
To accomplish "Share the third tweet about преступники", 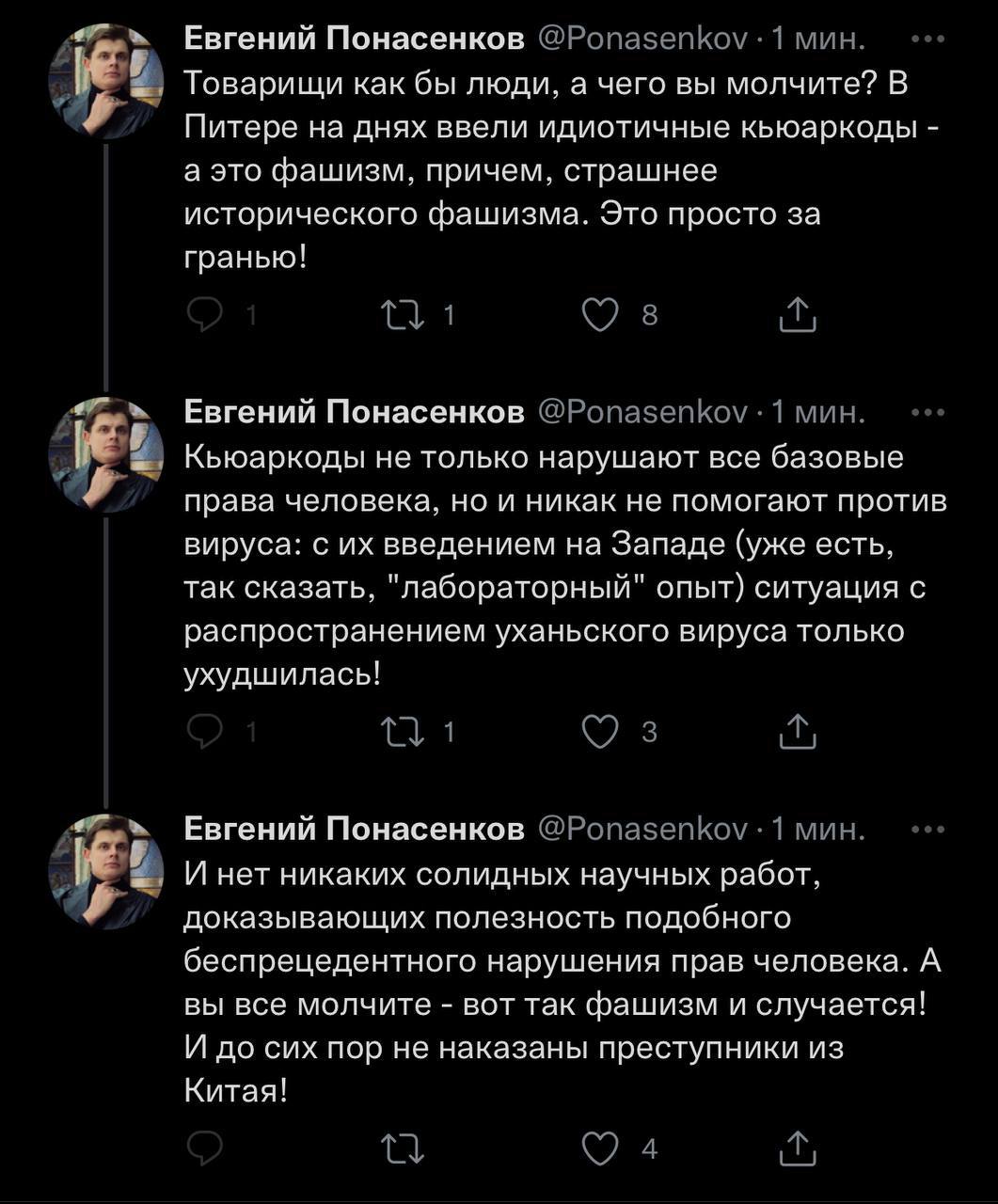I will tap(797, 1148).
